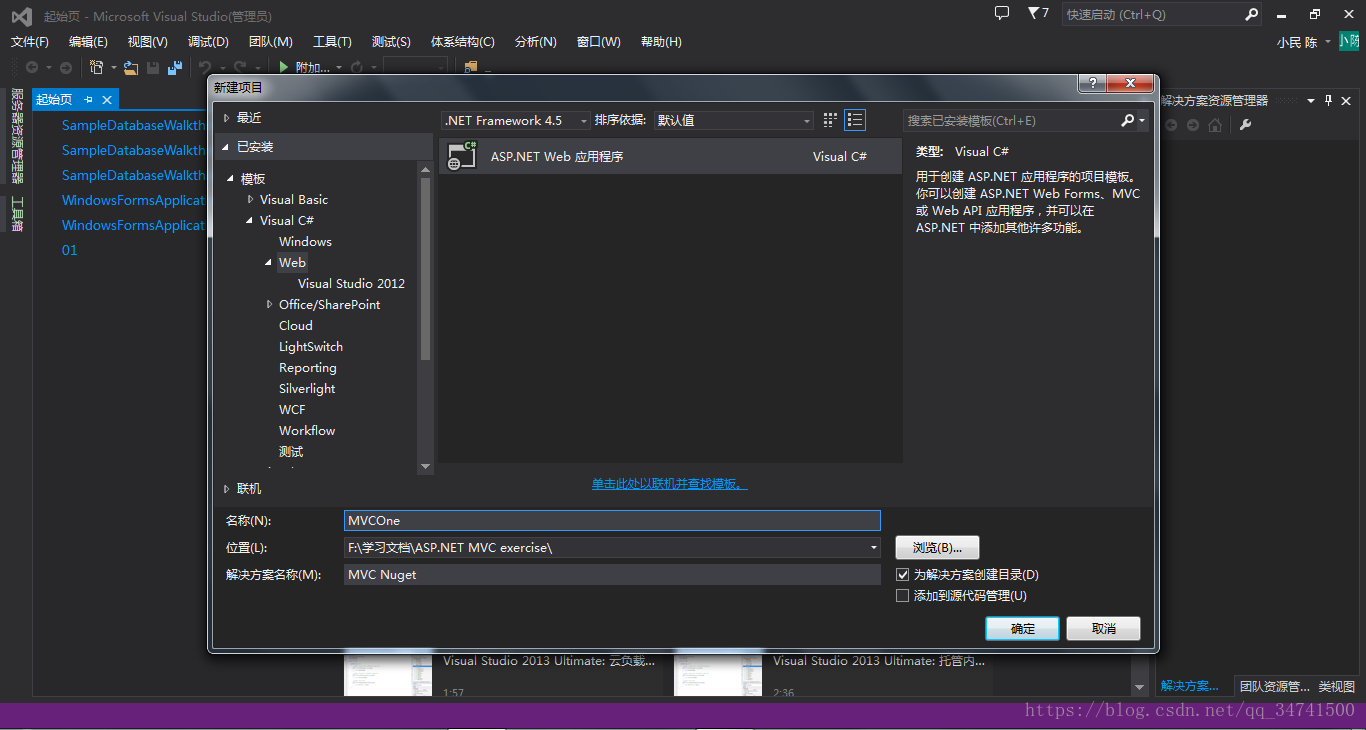Image resolution: width=1366 pixels, height=730 pixels.
Task: Click the 浏览(B)... button
Action: pos(937,548)
